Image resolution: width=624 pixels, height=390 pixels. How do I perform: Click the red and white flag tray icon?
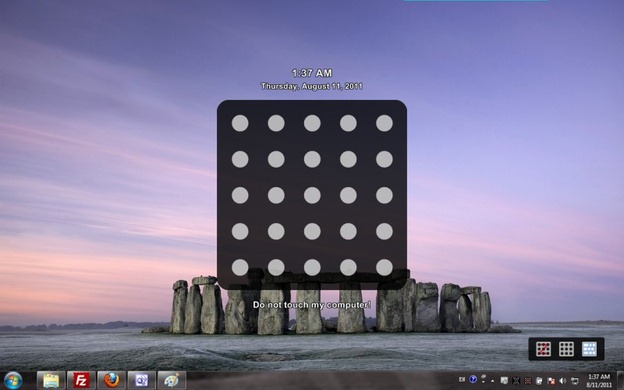[x=551, y=381]
